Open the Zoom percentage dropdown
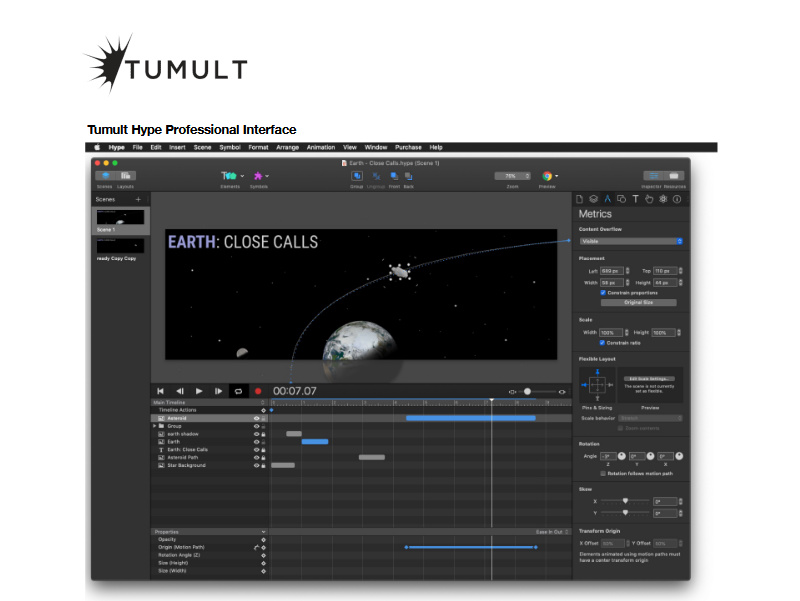The image size is (800, 601). click(x=512, y=176)
